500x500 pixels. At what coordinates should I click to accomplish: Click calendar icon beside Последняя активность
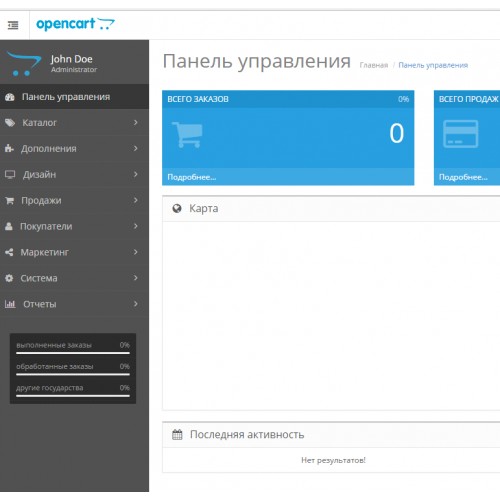click(x=177, y=434)
